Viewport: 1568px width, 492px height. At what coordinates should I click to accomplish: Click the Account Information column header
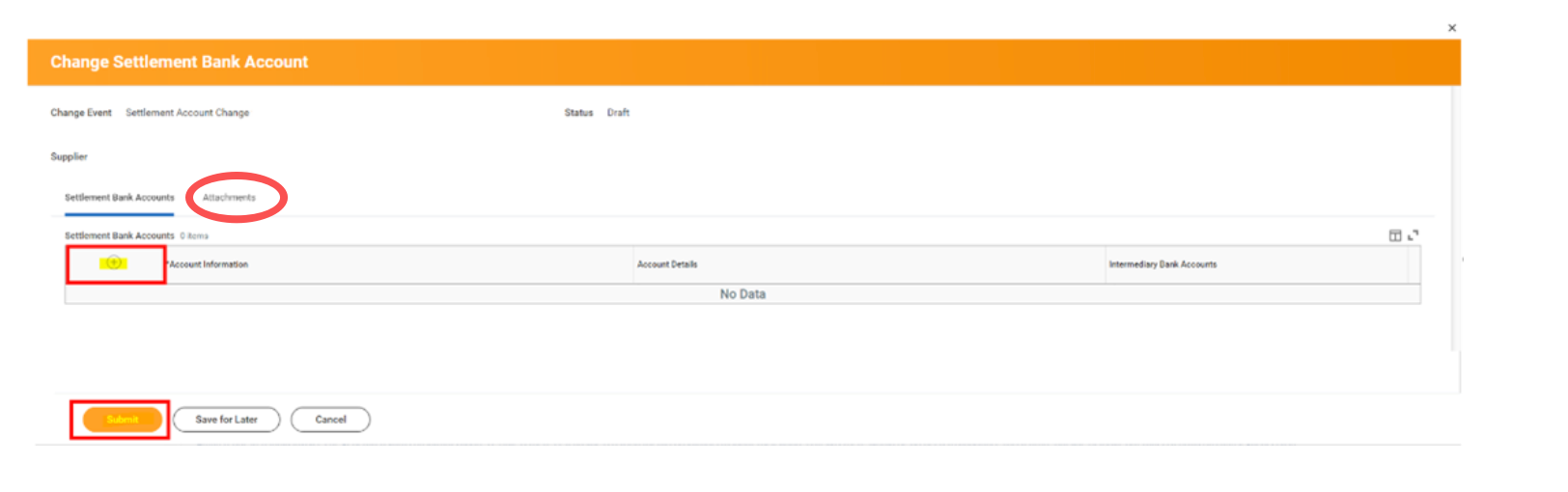click(209, 264)
